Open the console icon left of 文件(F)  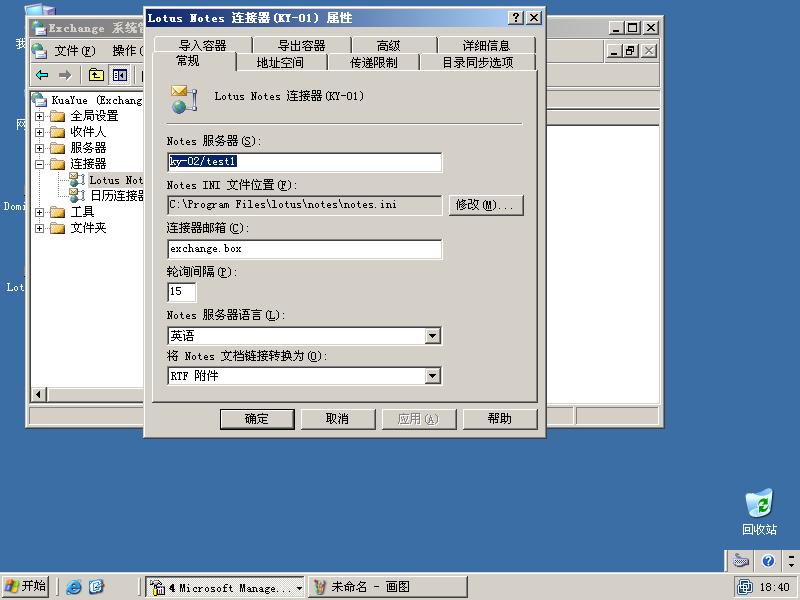click(x=39, y=51)
